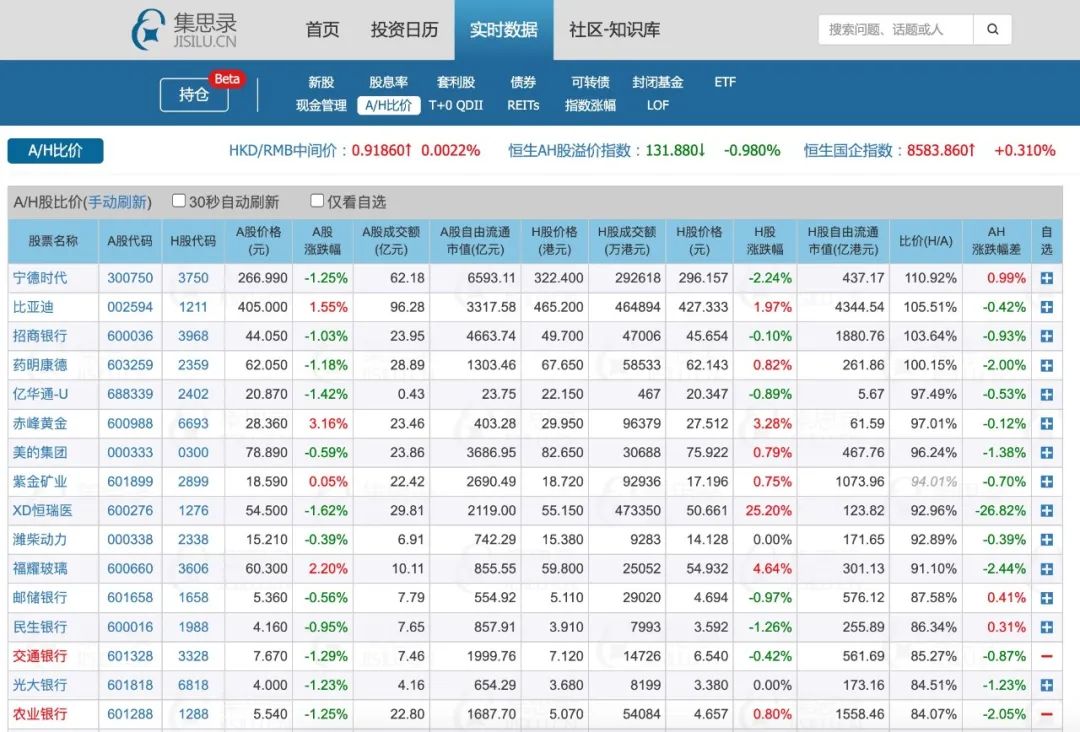Add 招商银行 to watchlist with plus icon

click(1046, 336)
